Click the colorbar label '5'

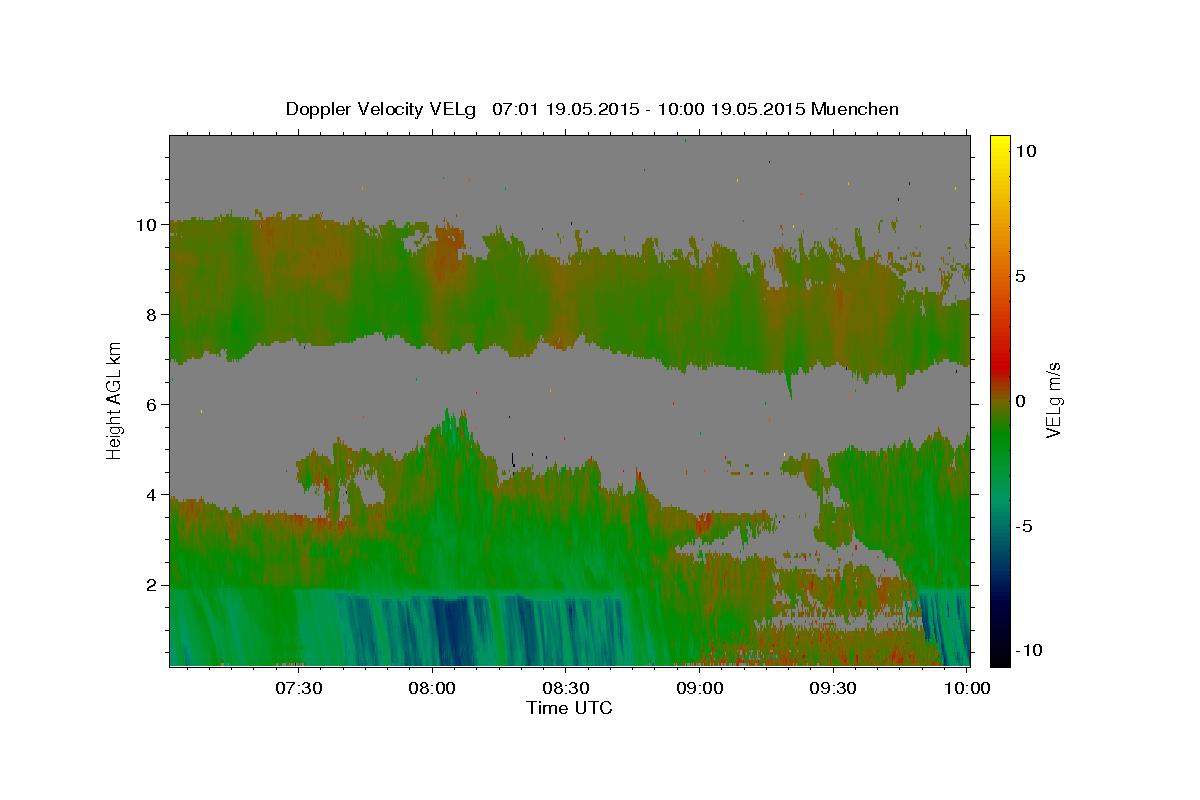pos(1020,276)
